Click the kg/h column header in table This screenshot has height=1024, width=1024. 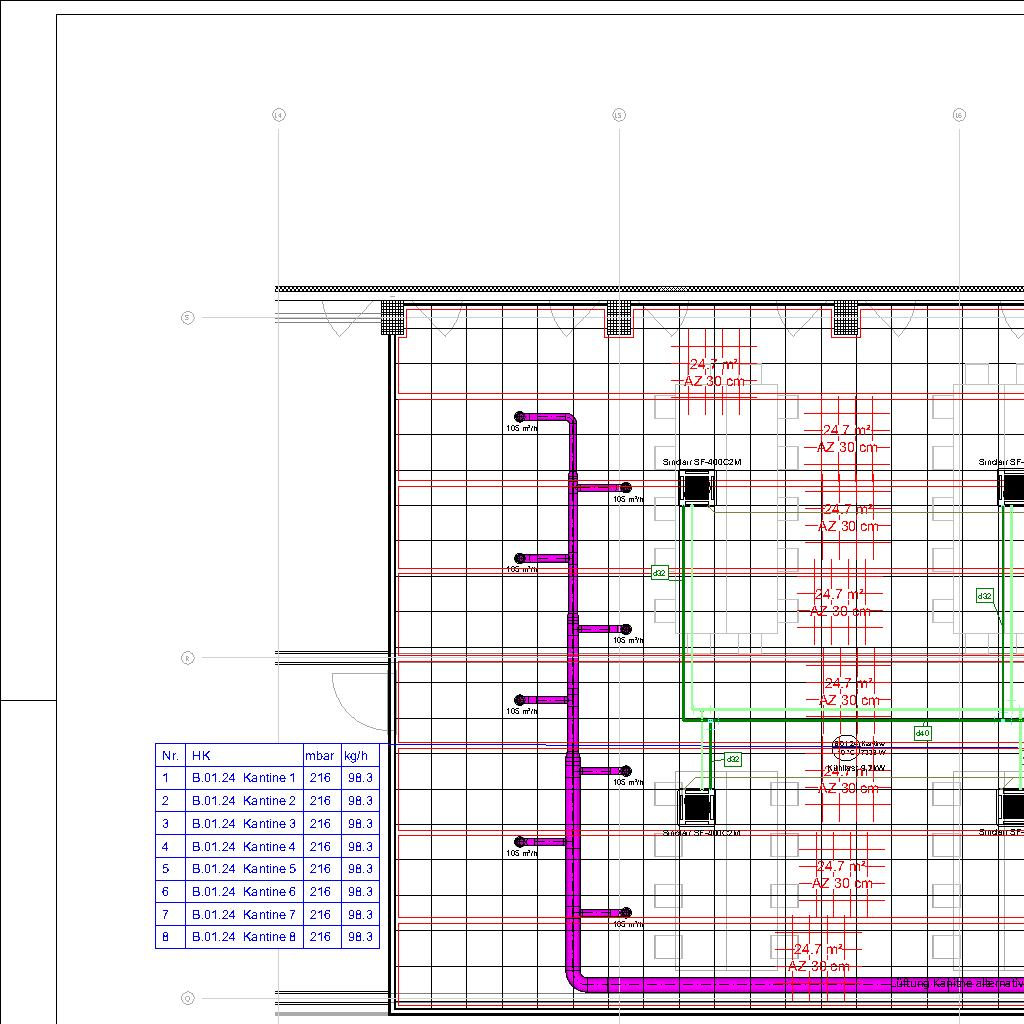(358, 755)
